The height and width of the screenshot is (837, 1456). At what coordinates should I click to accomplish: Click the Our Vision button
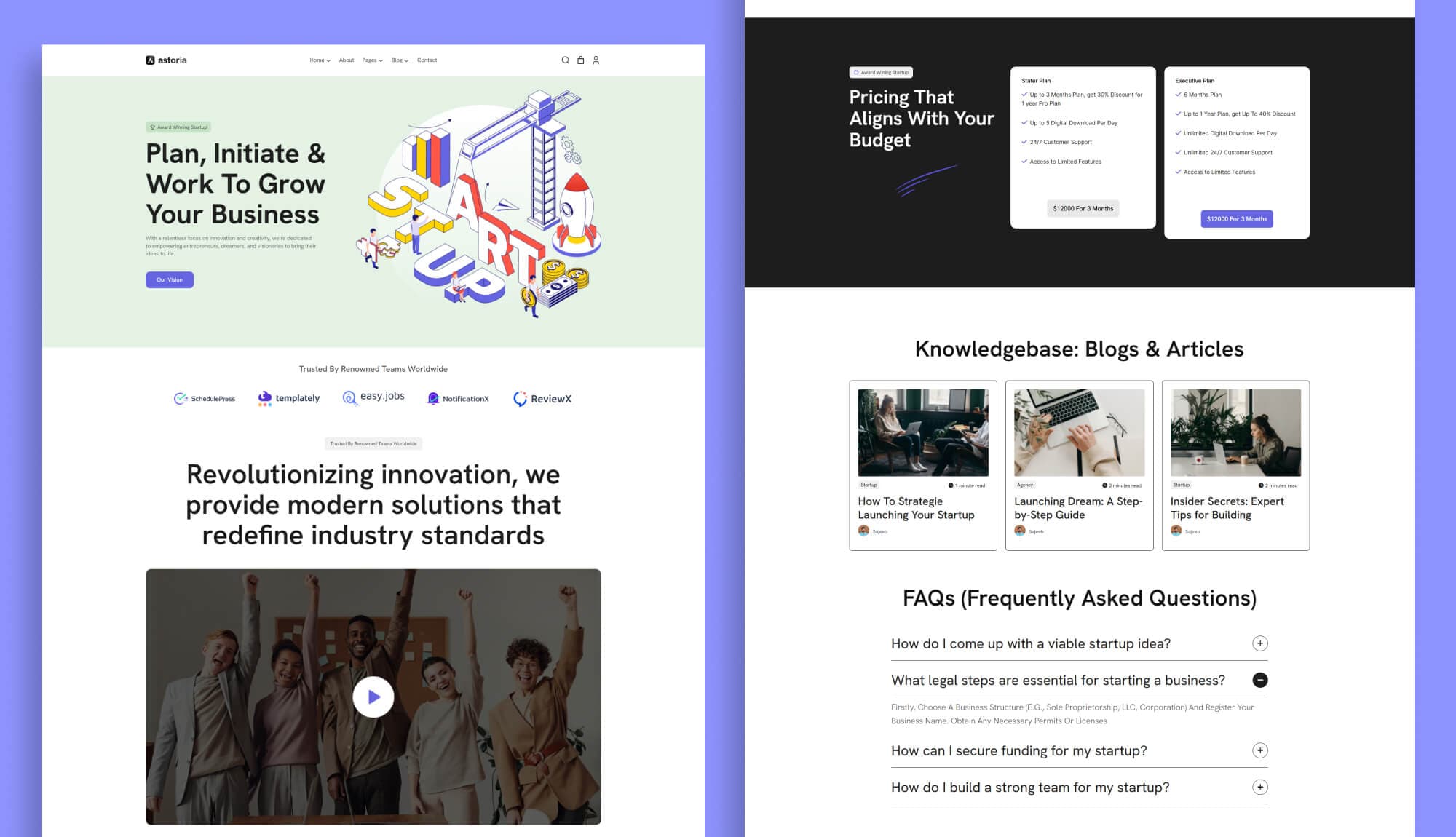(170, 279)
